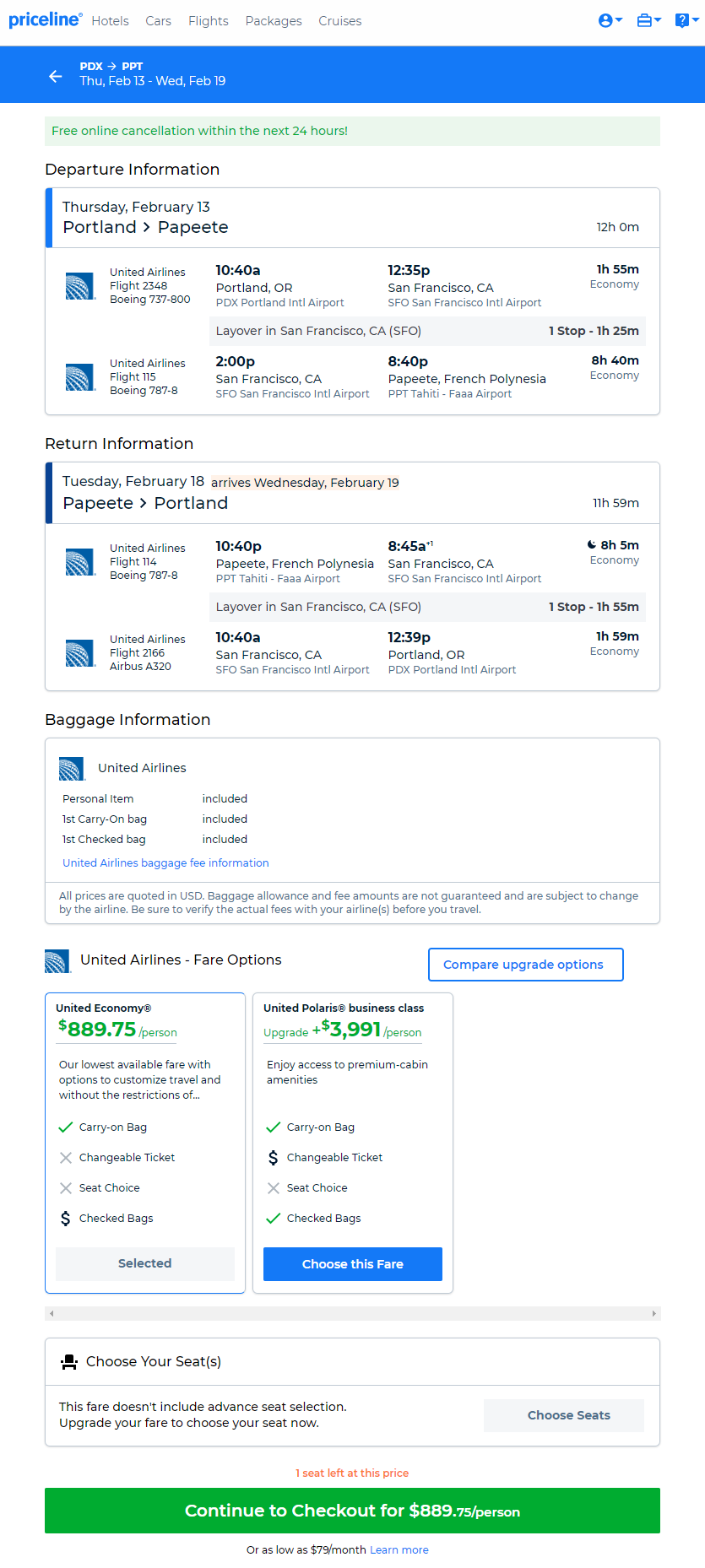Screen dimensions: 705x1568
Task: Click Polaris Changeable Ticket dollar icon
Action: [274, 1158]
